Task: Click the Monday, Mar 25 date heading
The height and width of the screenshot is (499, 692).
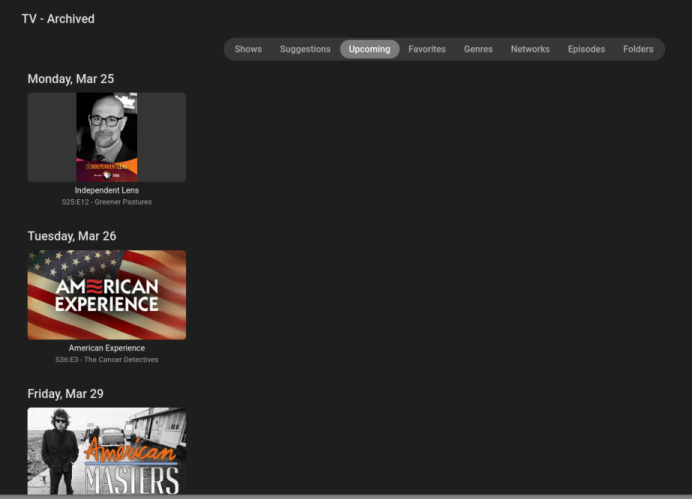Action: [x=71, y=79]
